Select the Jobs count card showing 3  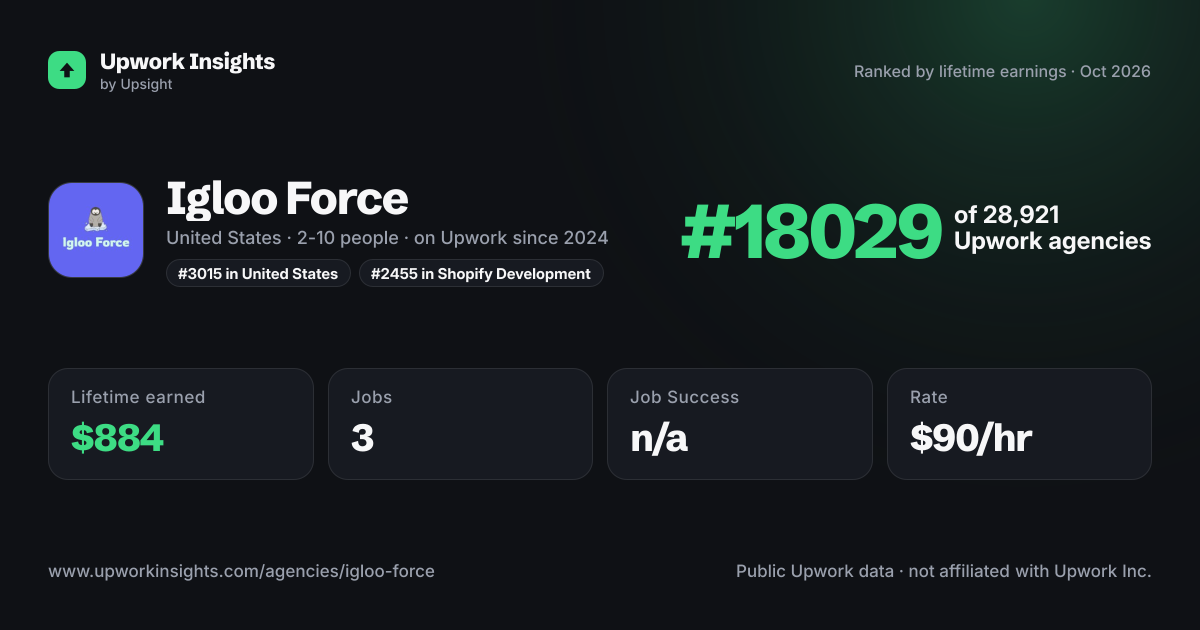pos(460,424)
